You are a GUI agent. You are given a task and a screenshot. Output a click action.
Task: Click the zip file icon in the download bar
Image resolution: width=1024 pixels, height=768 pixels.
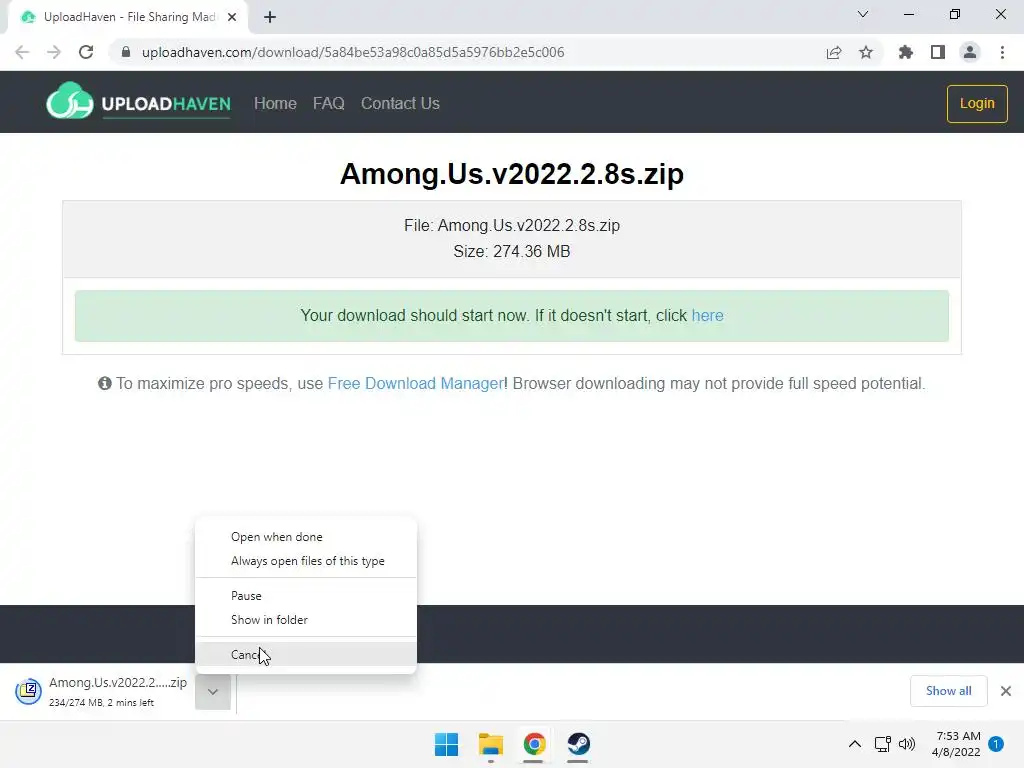[x=29, y=691]
